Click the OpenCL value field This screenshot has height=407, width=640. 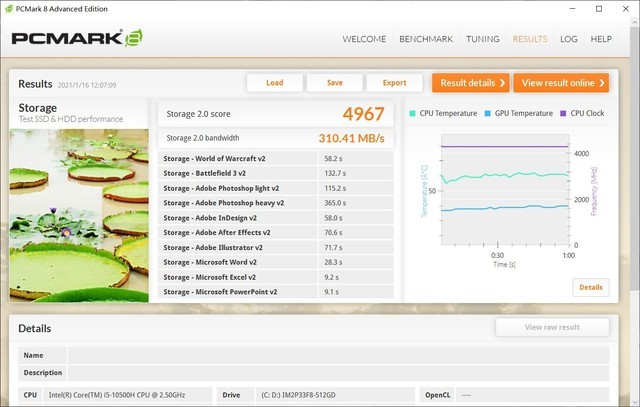point(533,395)
